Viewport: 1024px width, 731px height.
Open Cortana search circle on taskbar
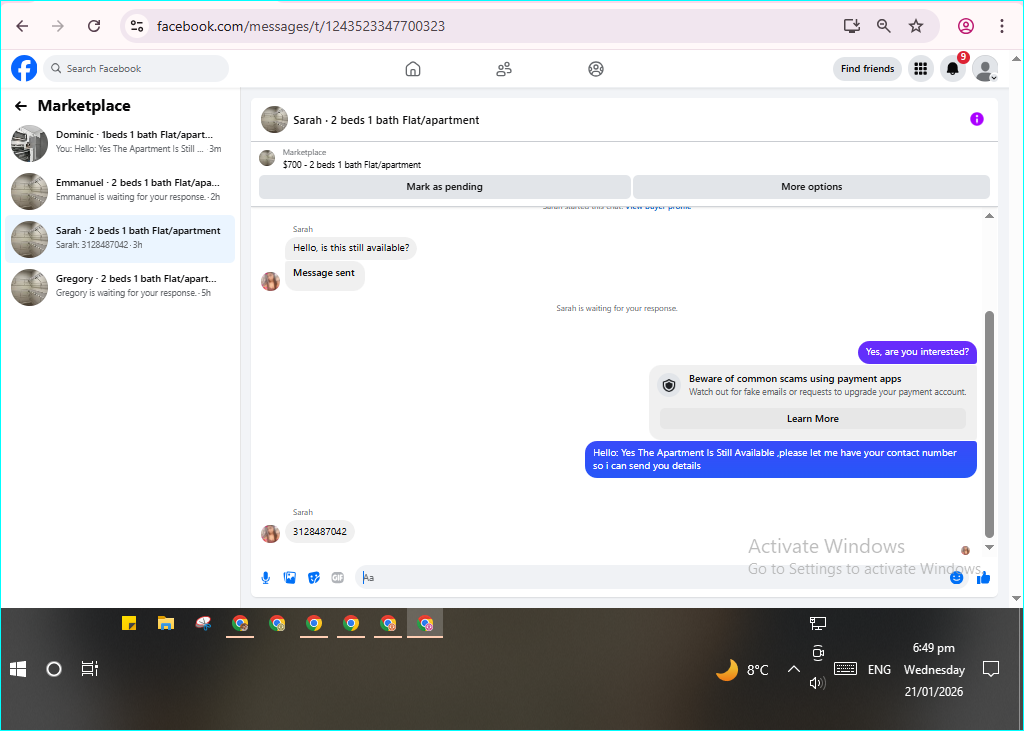pos(54,669)
